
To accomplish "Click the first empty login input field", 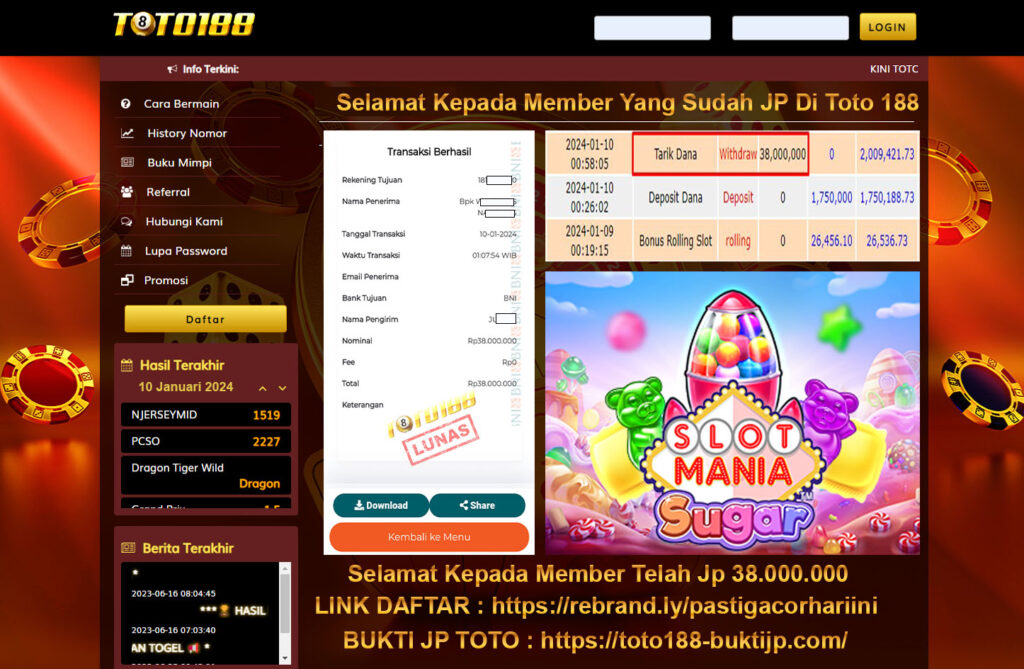I will [652, 28].
